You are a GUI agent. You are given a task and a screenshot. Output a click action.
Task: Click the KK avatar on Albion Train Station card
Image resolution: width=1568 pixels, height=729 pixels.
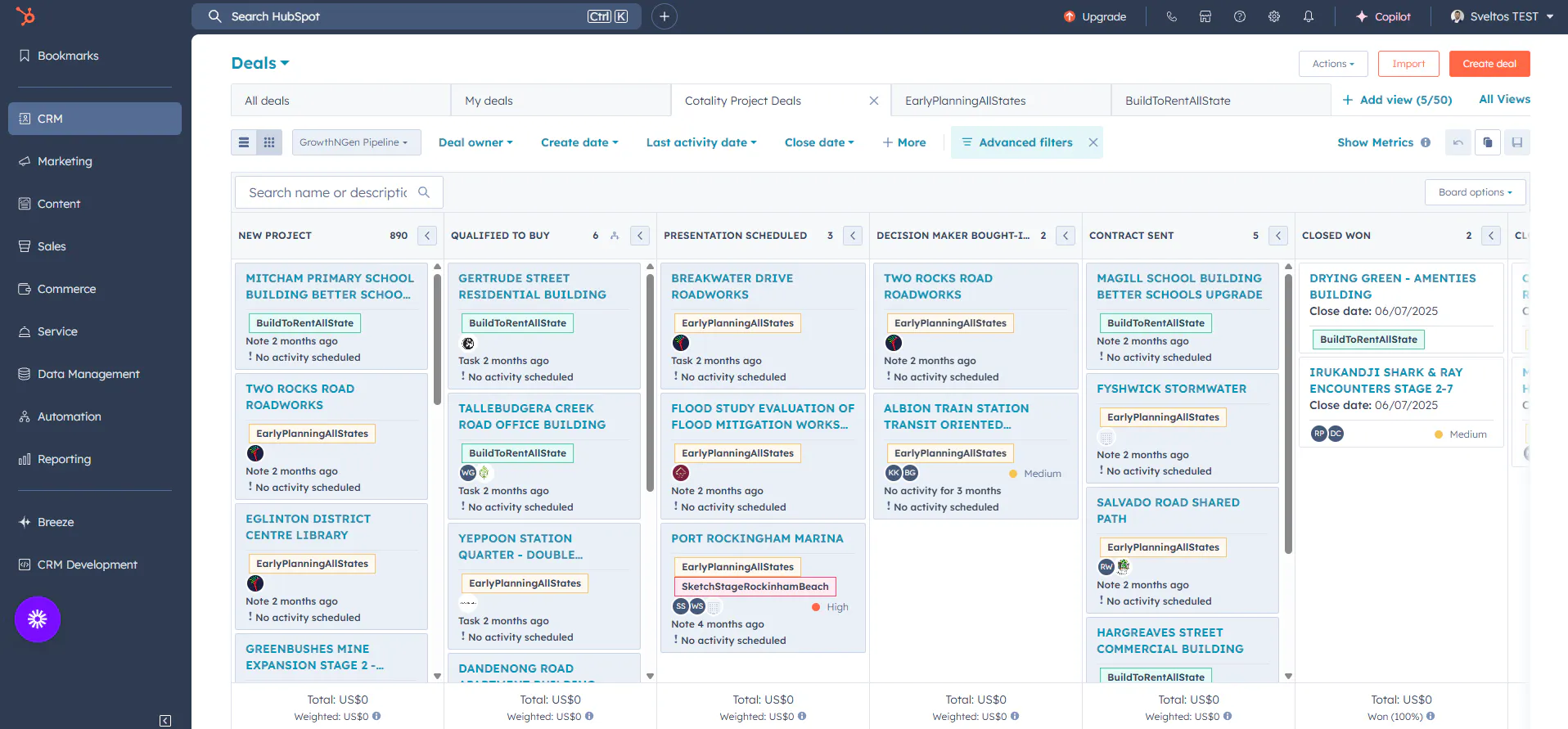(x=894, y=473)
